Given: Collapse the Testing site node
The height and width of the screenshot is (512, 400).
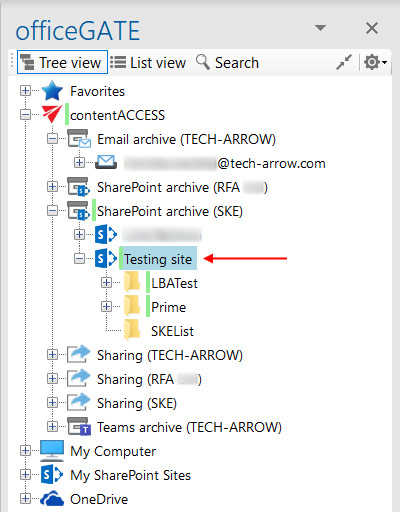Looking at the screenshot, I should coord(79,259).
